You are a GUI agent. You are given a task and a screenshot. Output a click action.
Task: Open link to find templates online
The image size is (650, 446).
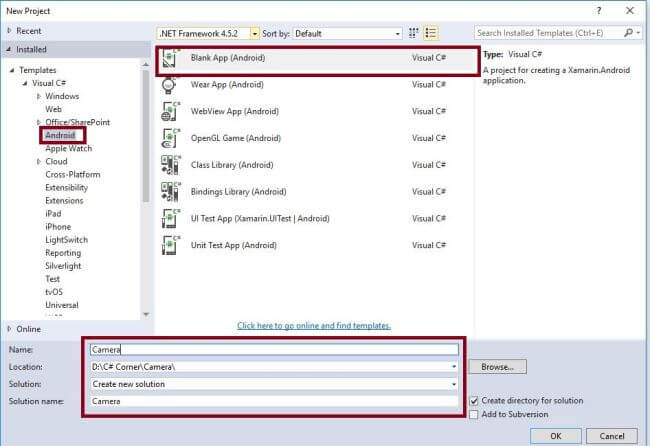pyautogui.click(x=314, y=326)
